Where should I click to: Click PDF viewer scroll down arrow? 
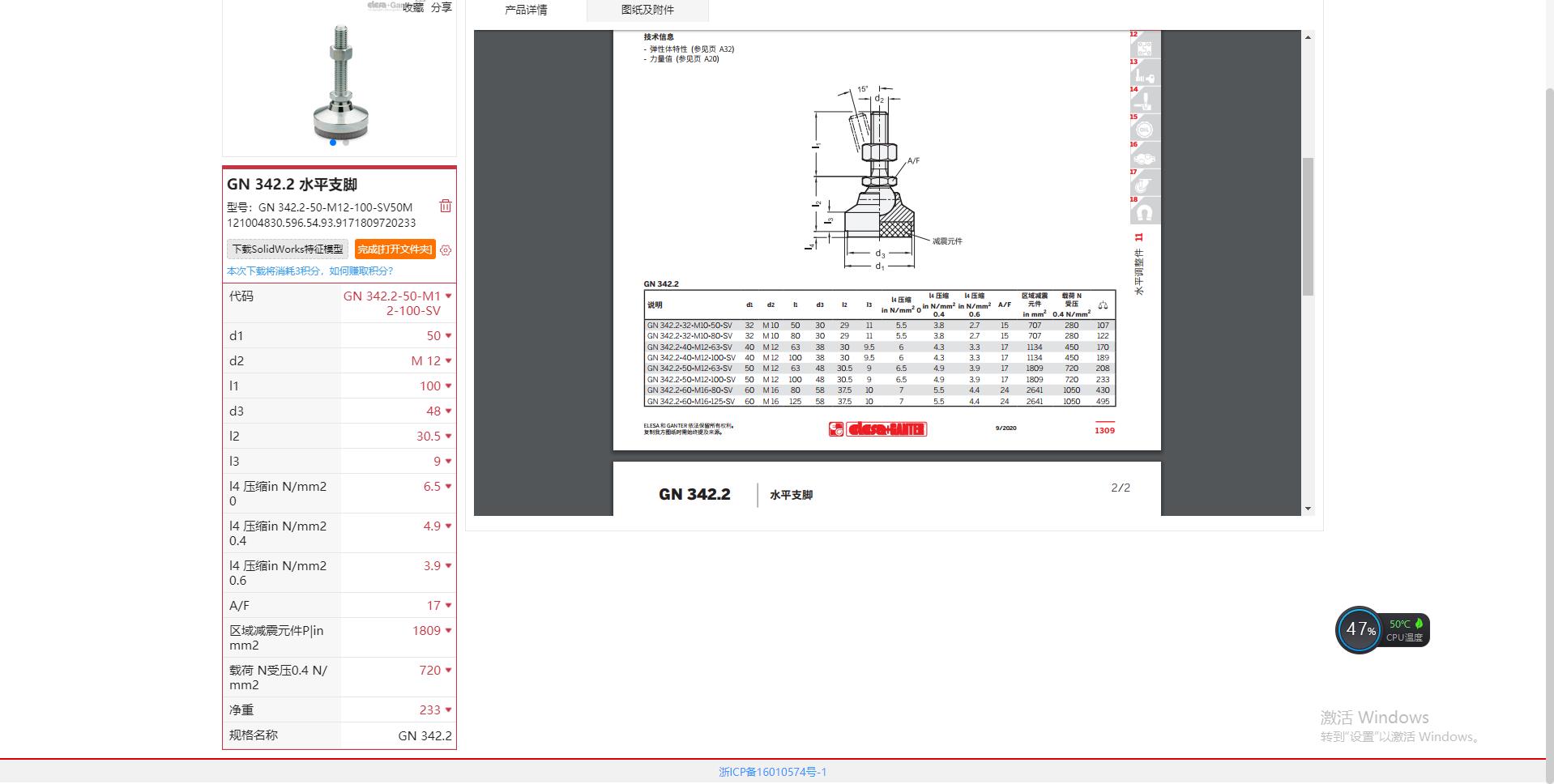pos(1308,509)
